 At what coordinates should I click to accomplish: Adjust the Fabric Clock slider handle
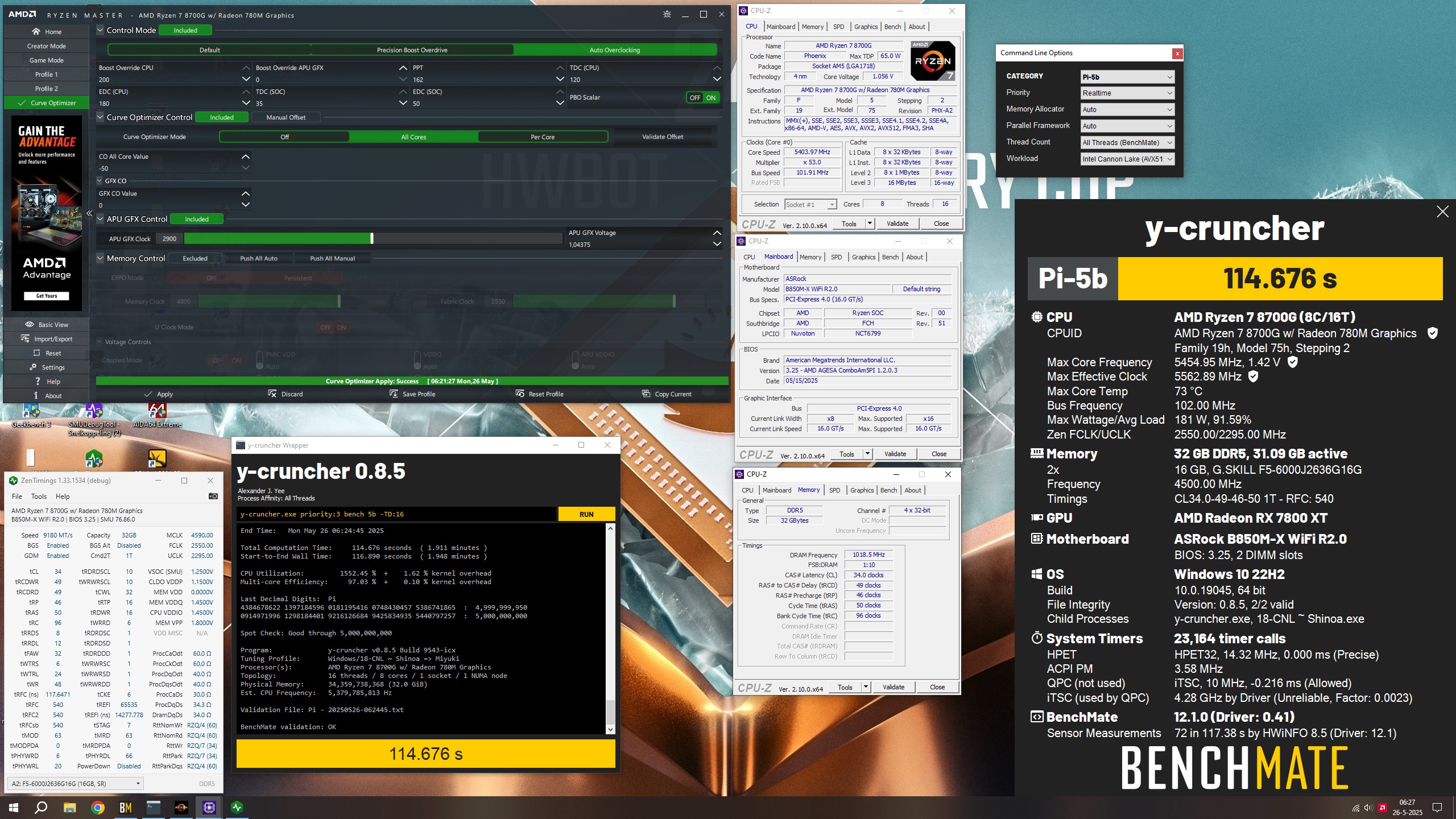point(675,302)
